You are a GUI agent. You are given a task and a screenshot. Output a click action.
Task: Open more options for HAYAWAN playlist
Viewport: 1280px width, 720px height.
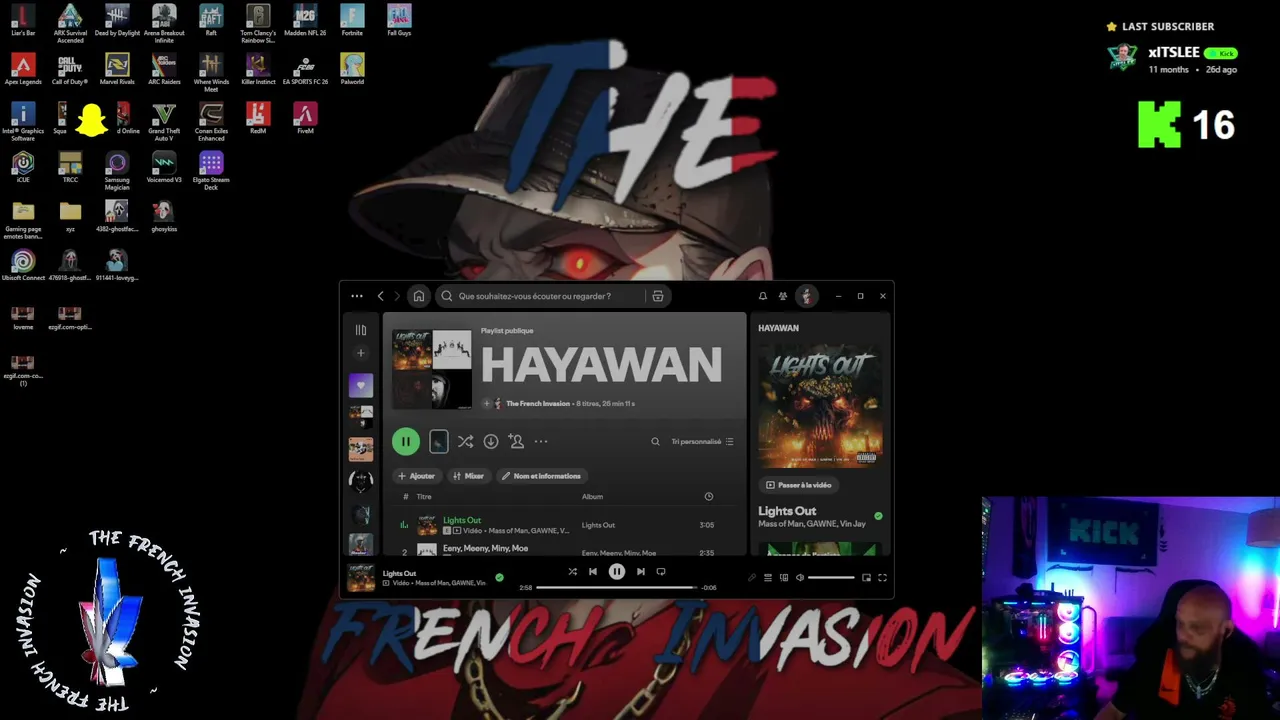[x=541, y=441]
